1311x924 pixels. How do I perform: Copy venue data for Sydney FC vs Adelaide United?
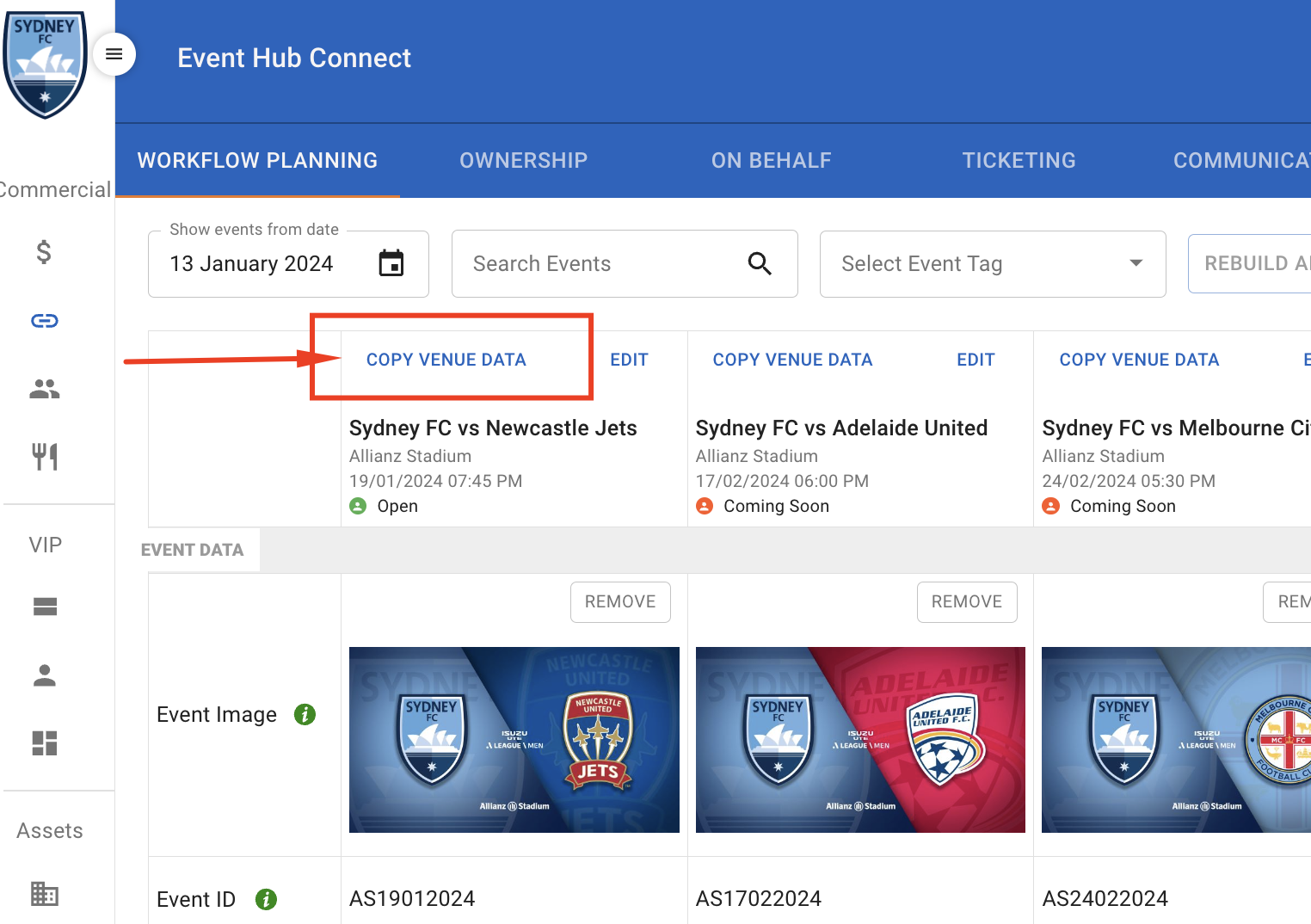792,360
